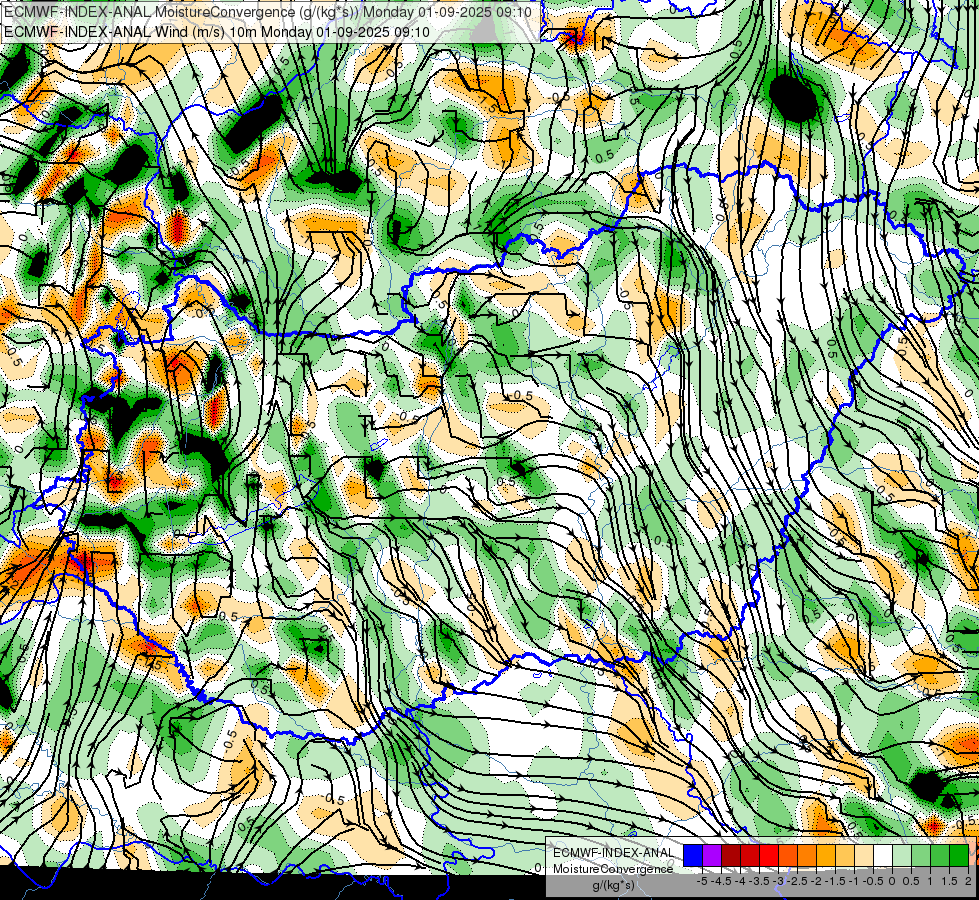Image resolution: width=979 pixels, height=900 pixels.
Task: Click the legend tick value '-2.5'
Action: point(797,881)
